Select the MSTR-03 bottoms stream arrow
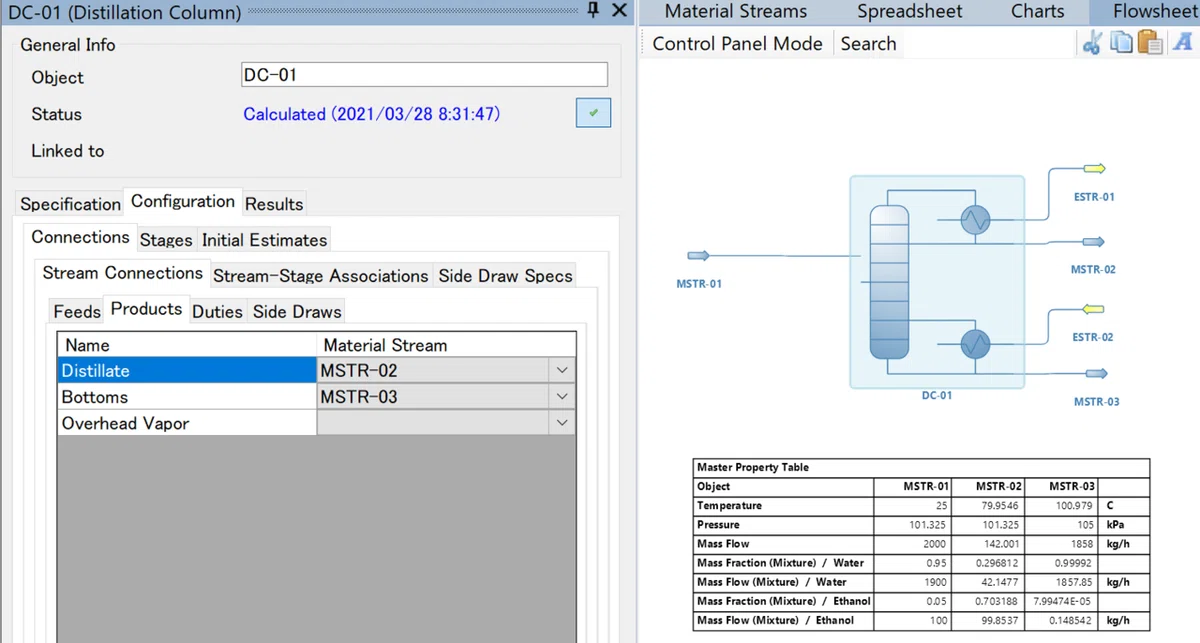Screen dimensions: 1200x643 tap(1097, 374)
